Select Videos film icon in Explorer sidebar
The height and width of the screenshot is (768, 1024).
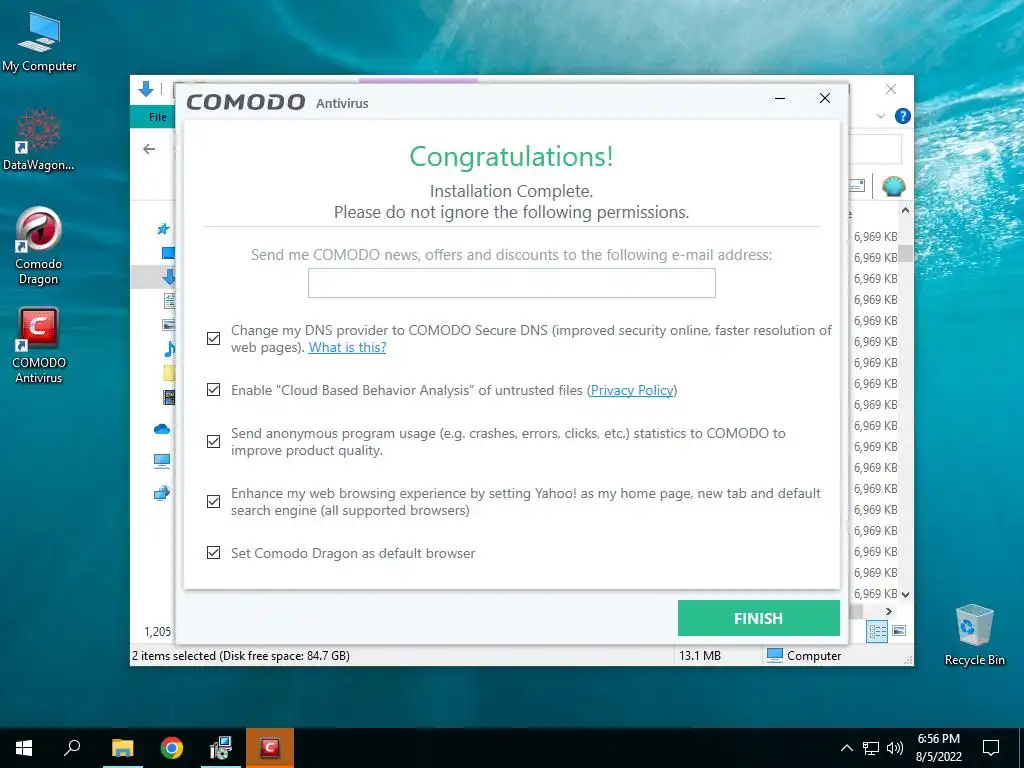169,396
